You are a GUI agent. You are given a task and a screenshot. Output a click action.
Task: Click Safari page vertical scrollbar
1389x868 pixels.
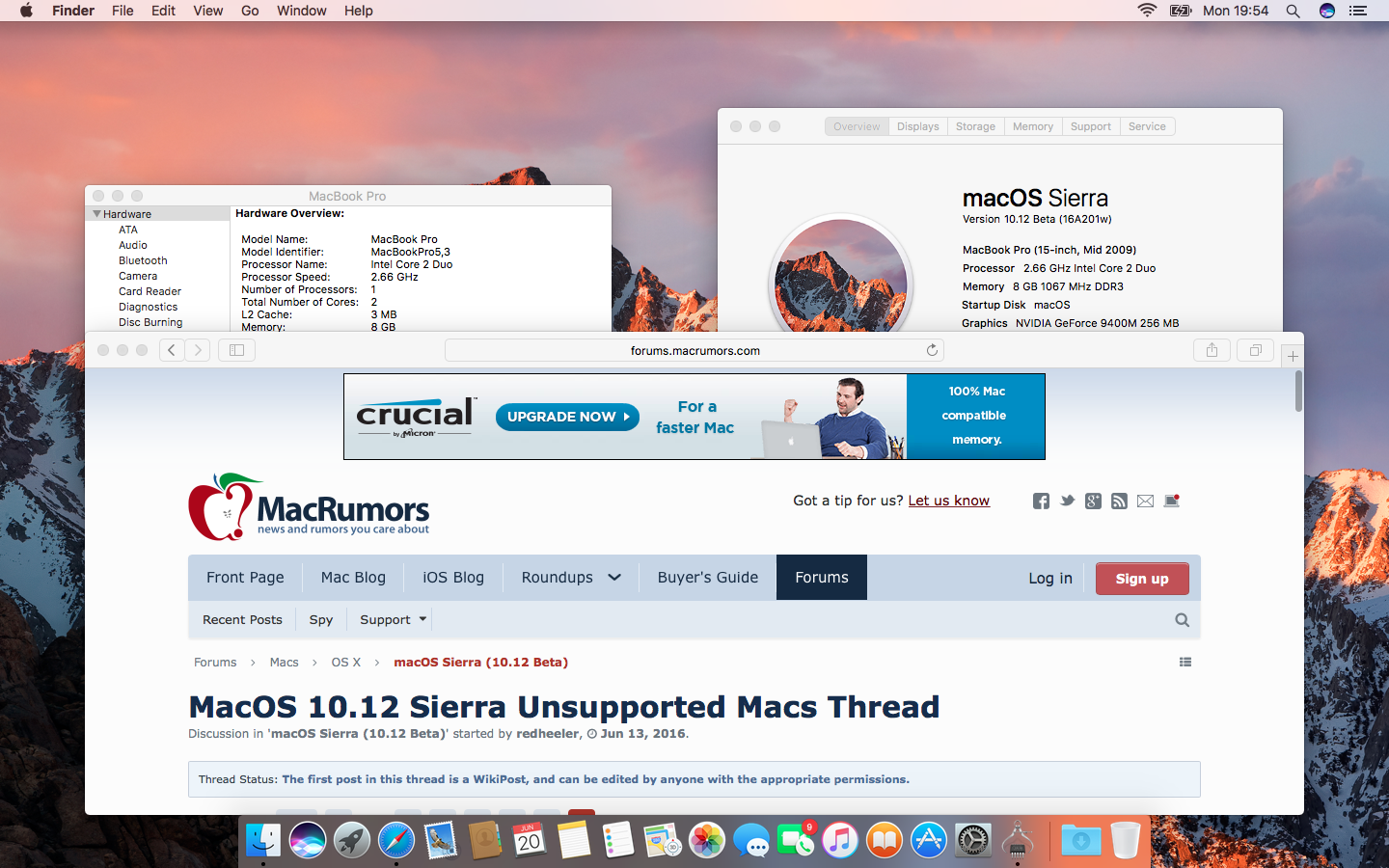click(x=1298, y=391)
